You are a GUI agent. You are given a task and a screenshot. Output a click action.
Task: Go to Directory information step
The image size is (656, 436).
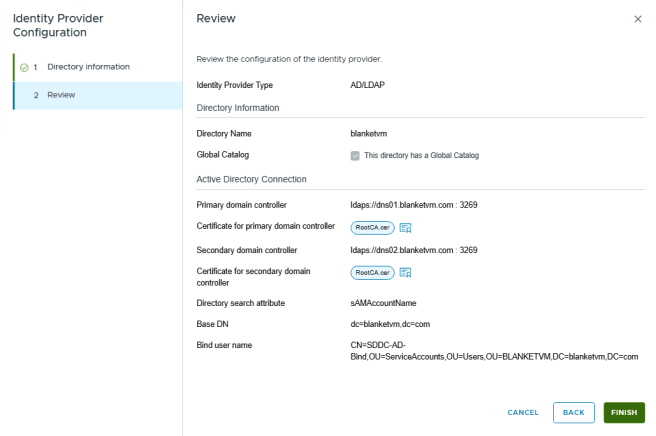(x=88, y=67)
